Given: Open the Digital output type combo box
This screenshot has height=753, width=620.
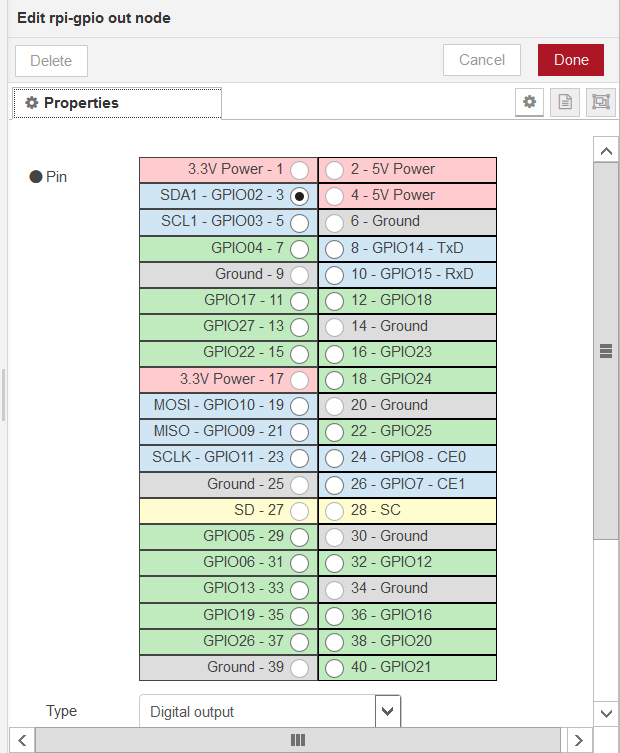Looking at the screenshot, I should tap(257, 712).
